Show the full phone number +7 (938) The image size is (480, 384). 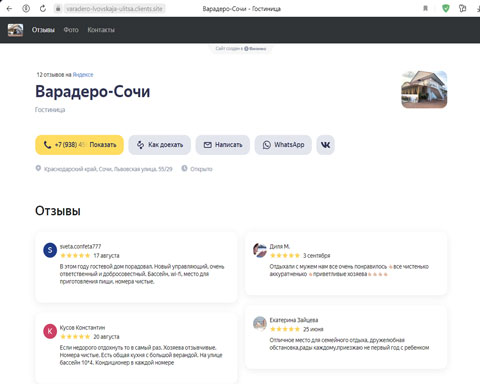tap(79, 145)
